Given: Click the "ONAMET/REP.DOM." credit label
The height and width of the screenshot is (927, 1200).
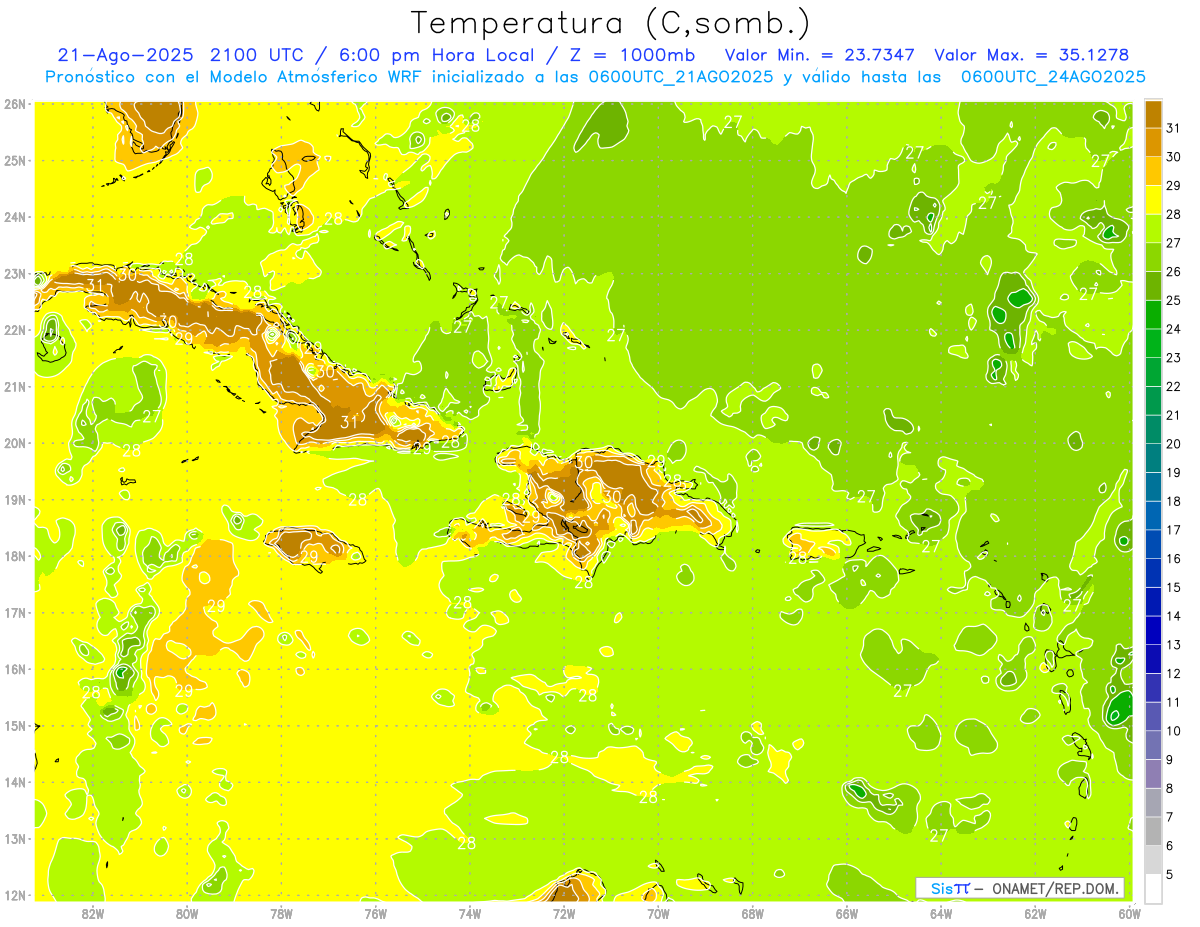Looking at the screenshot, I should [1057, 888].
